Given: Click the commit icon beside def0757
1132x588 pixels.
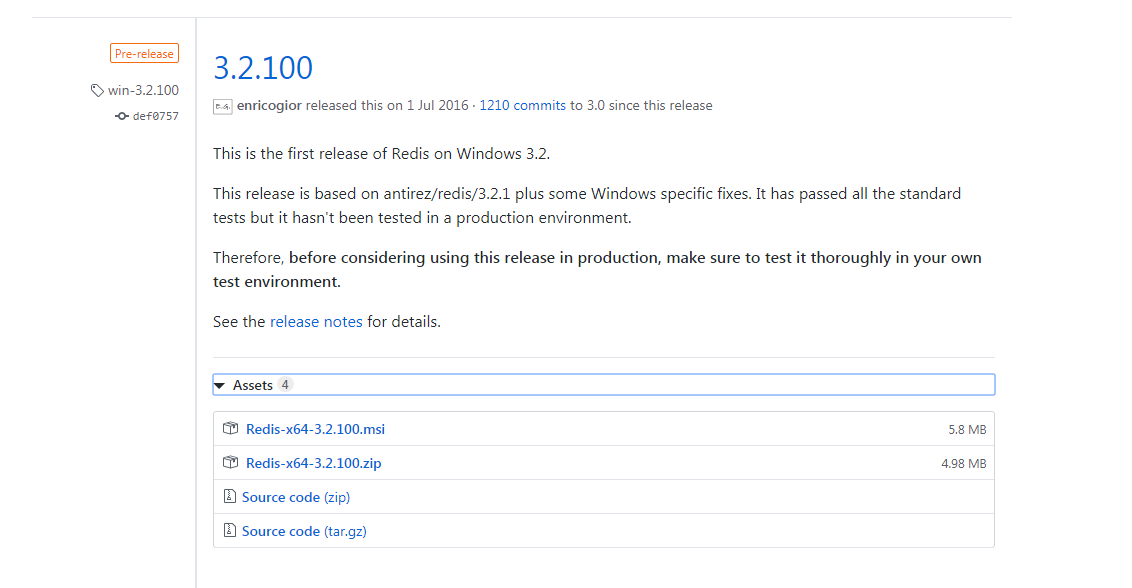Looking at the screenshot, I should [122, 116].
